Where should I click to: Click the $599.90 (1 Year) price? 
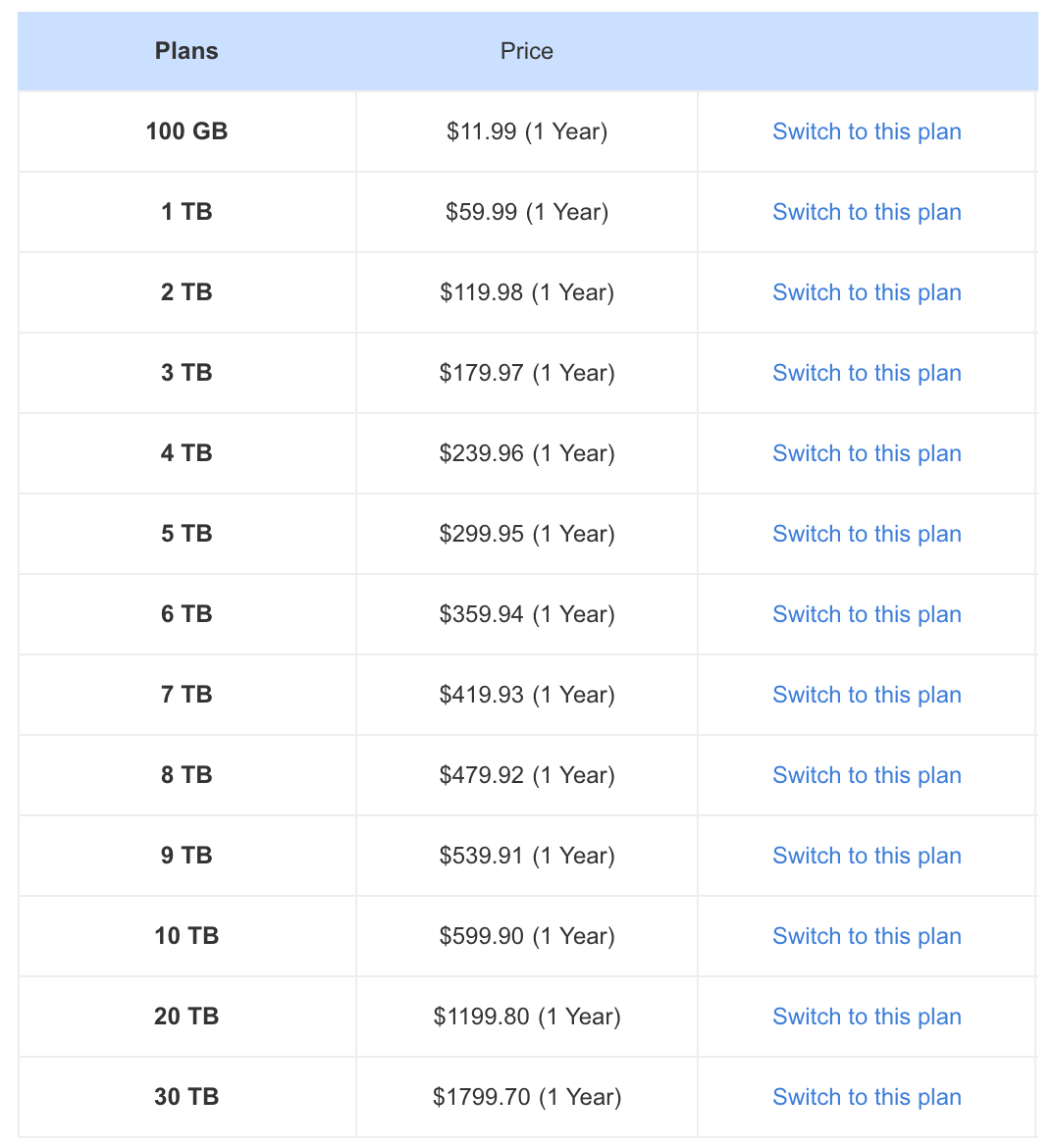[527, 936]
